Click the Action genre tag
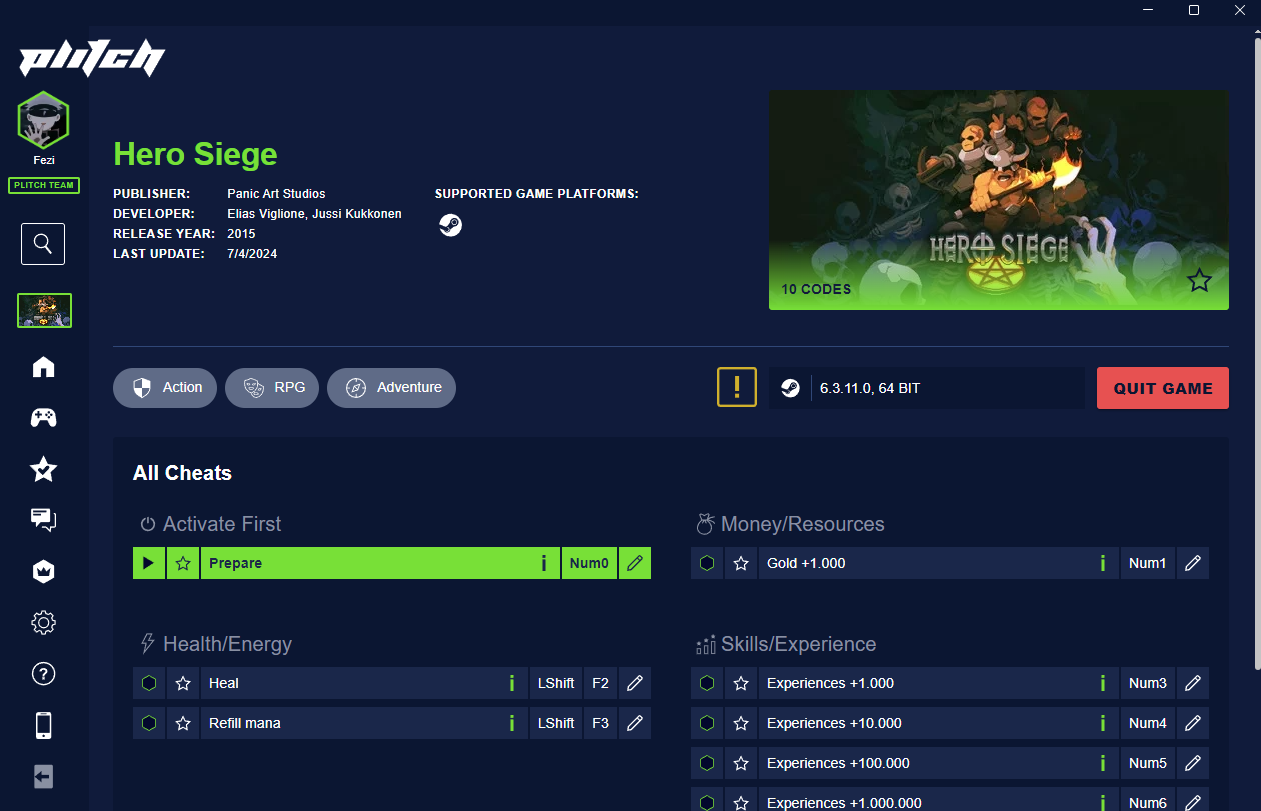Viewport: 1261px width, 811px height. pos(165,387)
